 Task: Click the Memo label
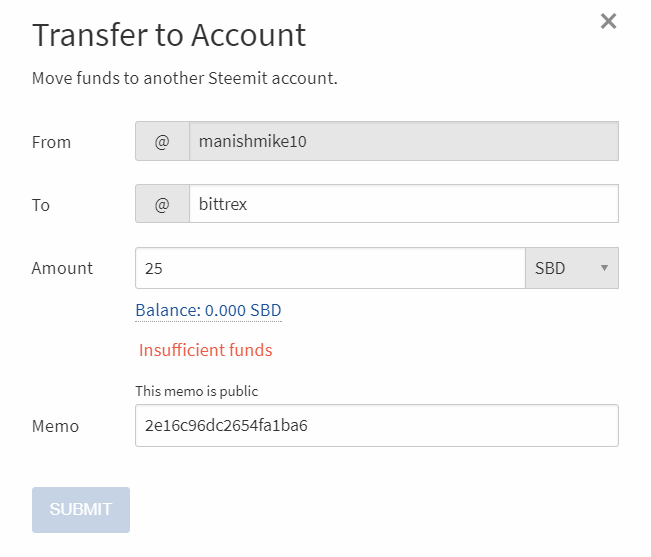point(55,426)
